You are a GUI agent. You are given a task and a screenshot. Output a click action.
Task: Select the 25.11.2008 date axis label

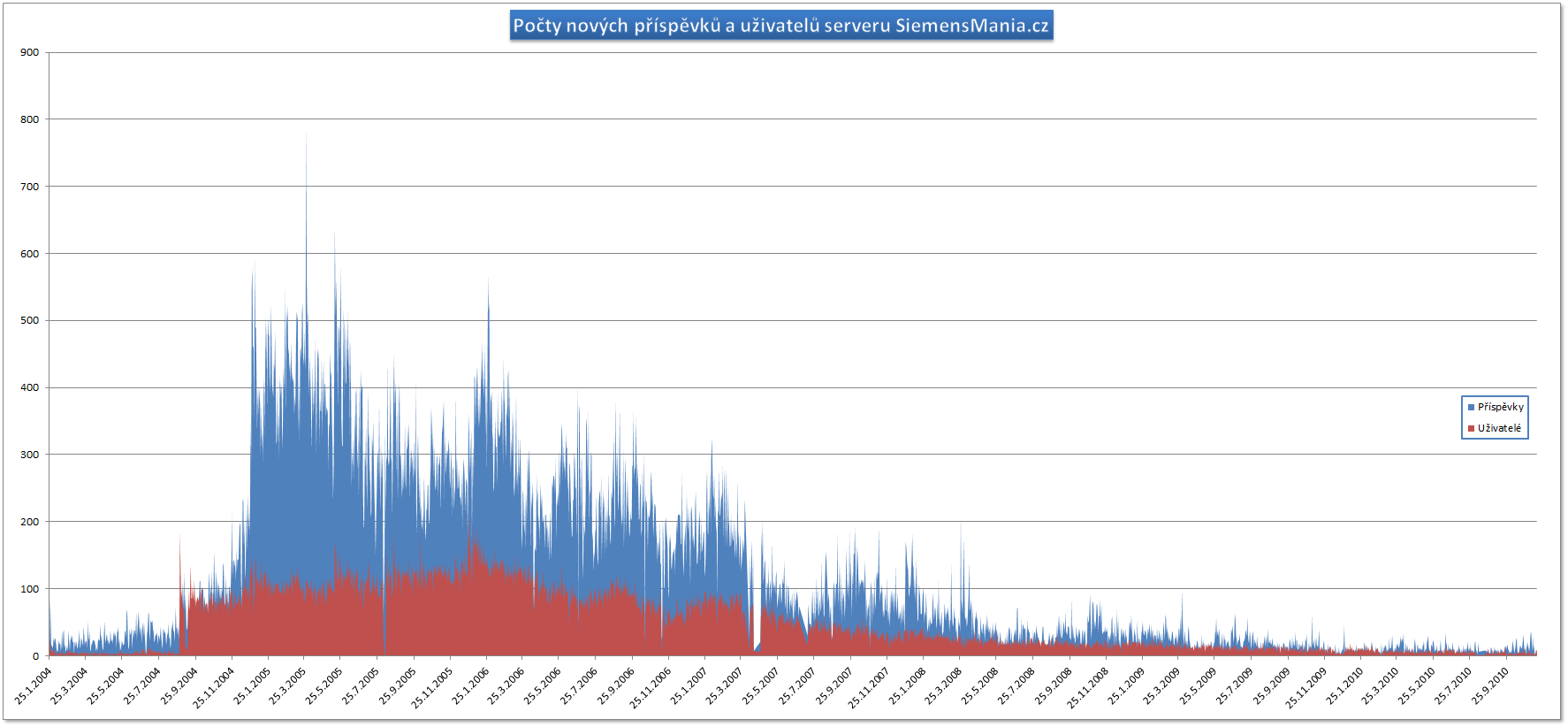click(1086, 688)
